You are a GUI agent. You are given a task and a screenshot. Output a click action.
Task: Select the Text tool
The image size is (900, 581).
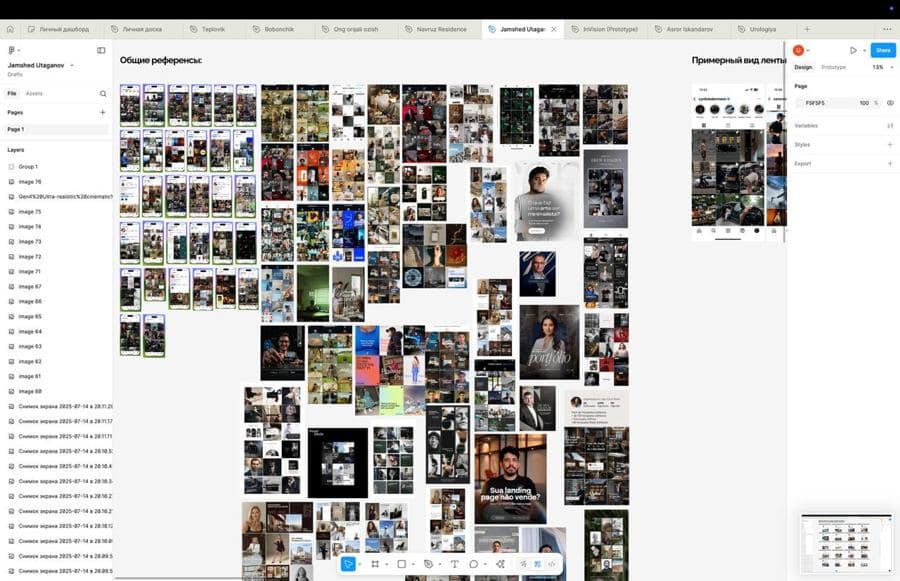coord(455,564)
